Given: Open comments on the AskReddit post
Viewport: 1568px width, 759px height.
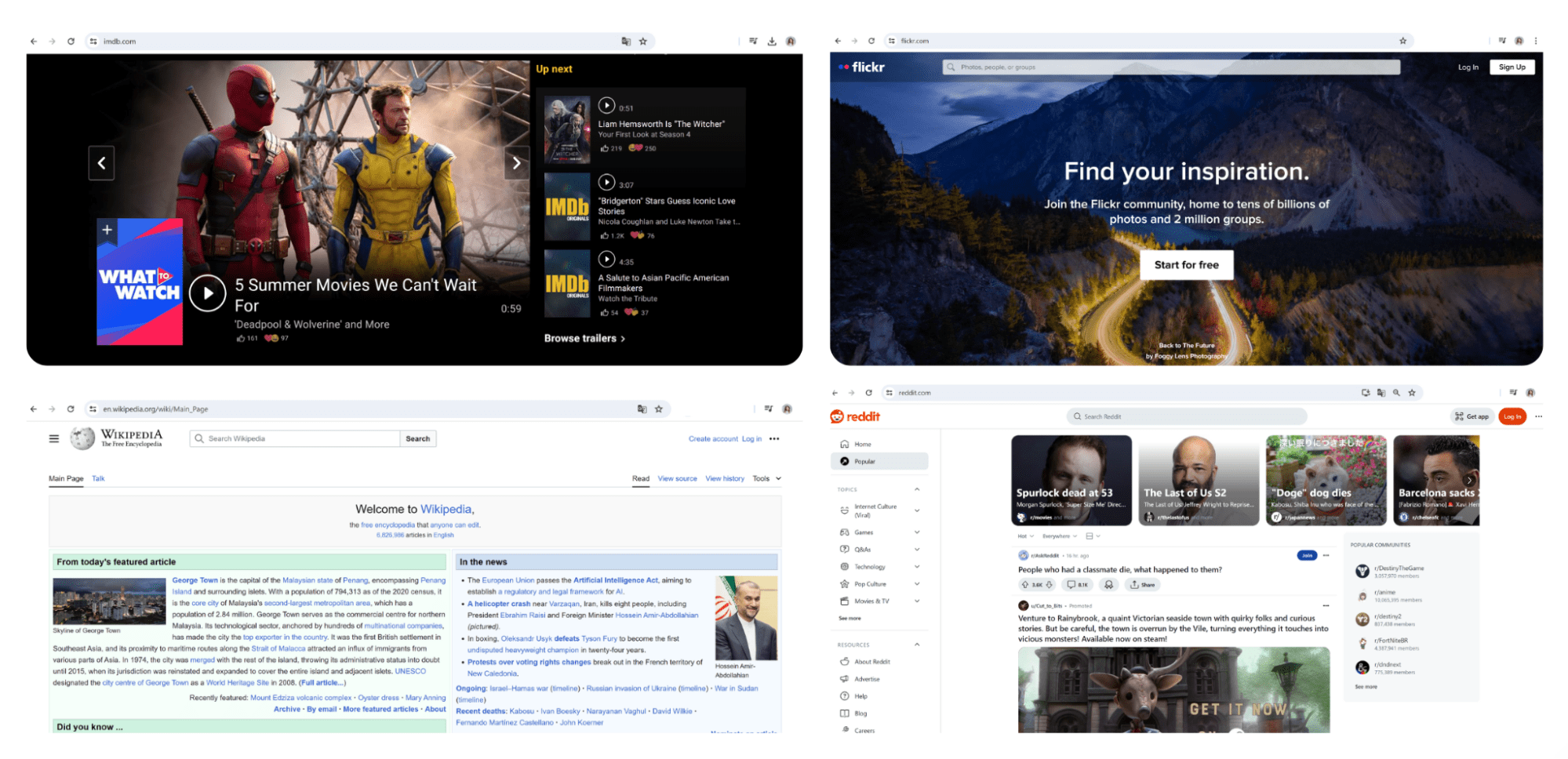Looking at the screenshot, I should click(x=1077, y=585).
